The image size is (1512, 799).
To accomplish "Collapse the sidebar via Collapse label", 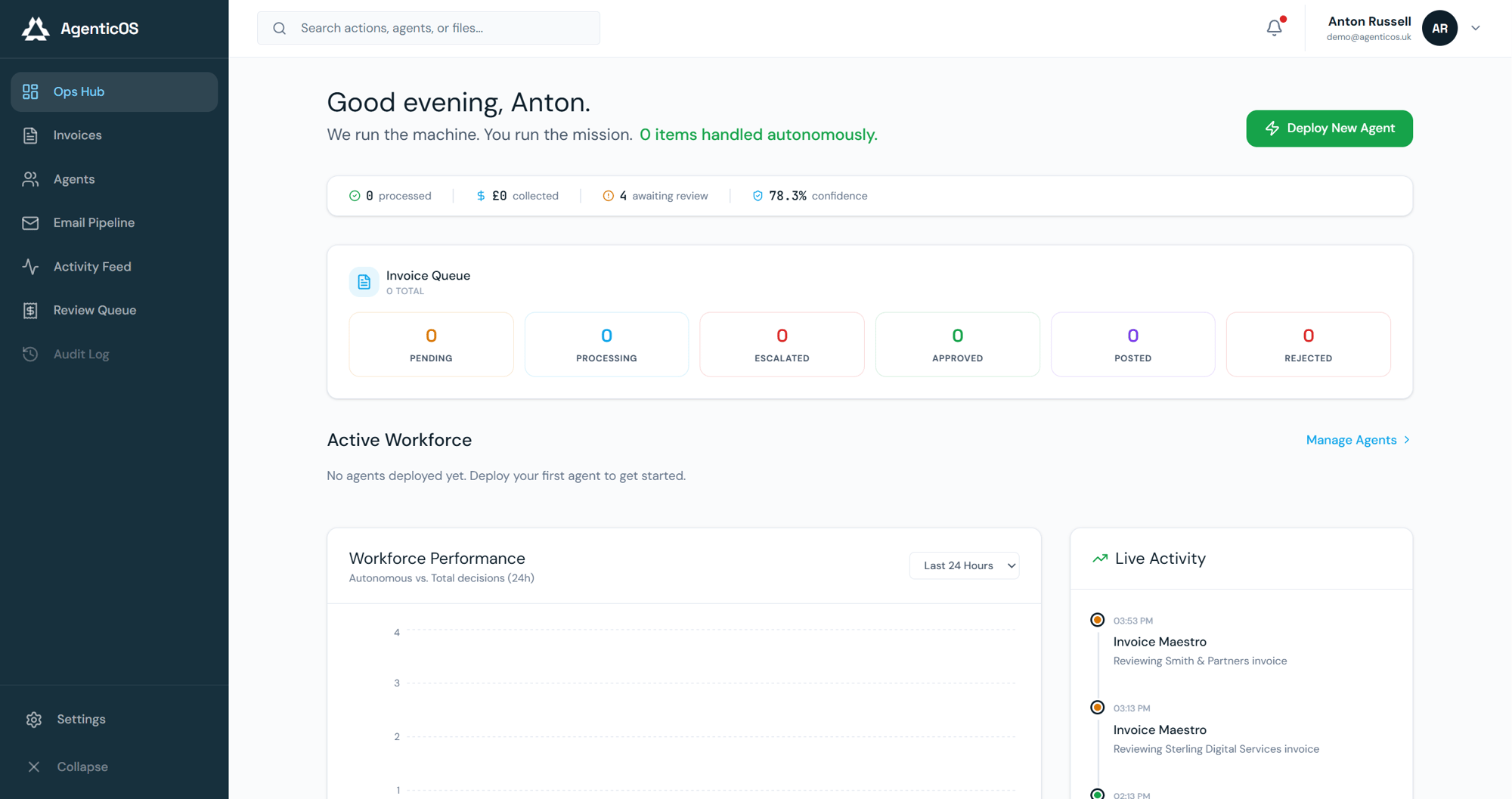I will (82, 766).
